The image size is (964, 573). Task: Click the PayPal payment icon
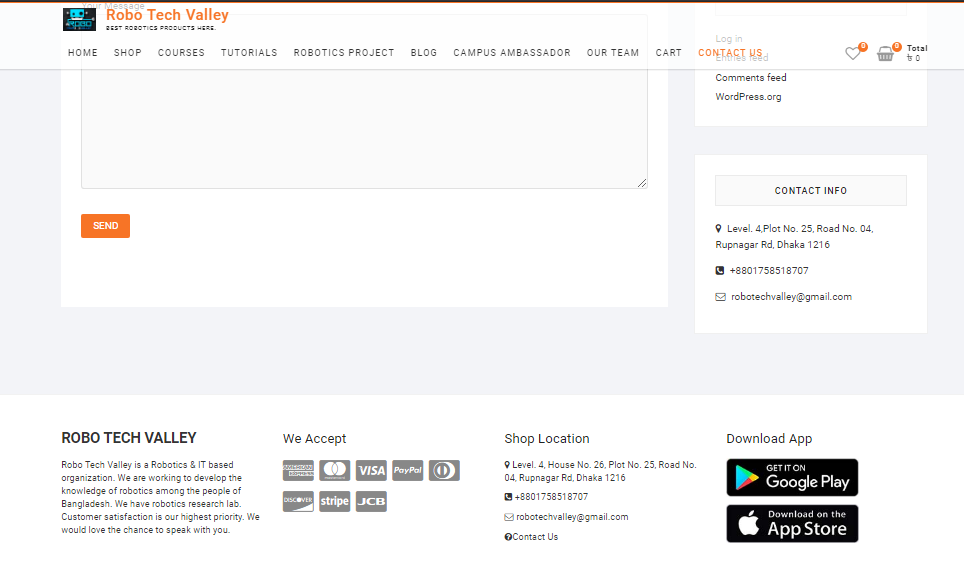point(408,470)
